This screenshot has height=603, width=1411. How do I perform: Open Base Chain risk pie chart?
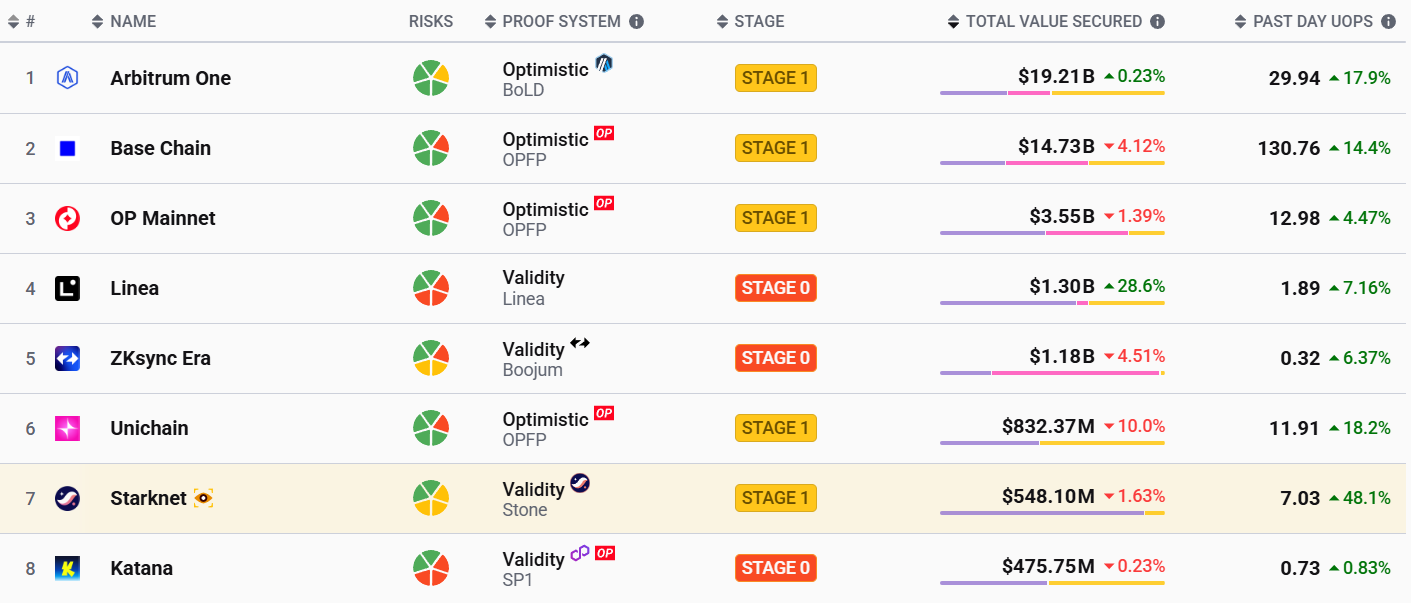coord(431,148)
